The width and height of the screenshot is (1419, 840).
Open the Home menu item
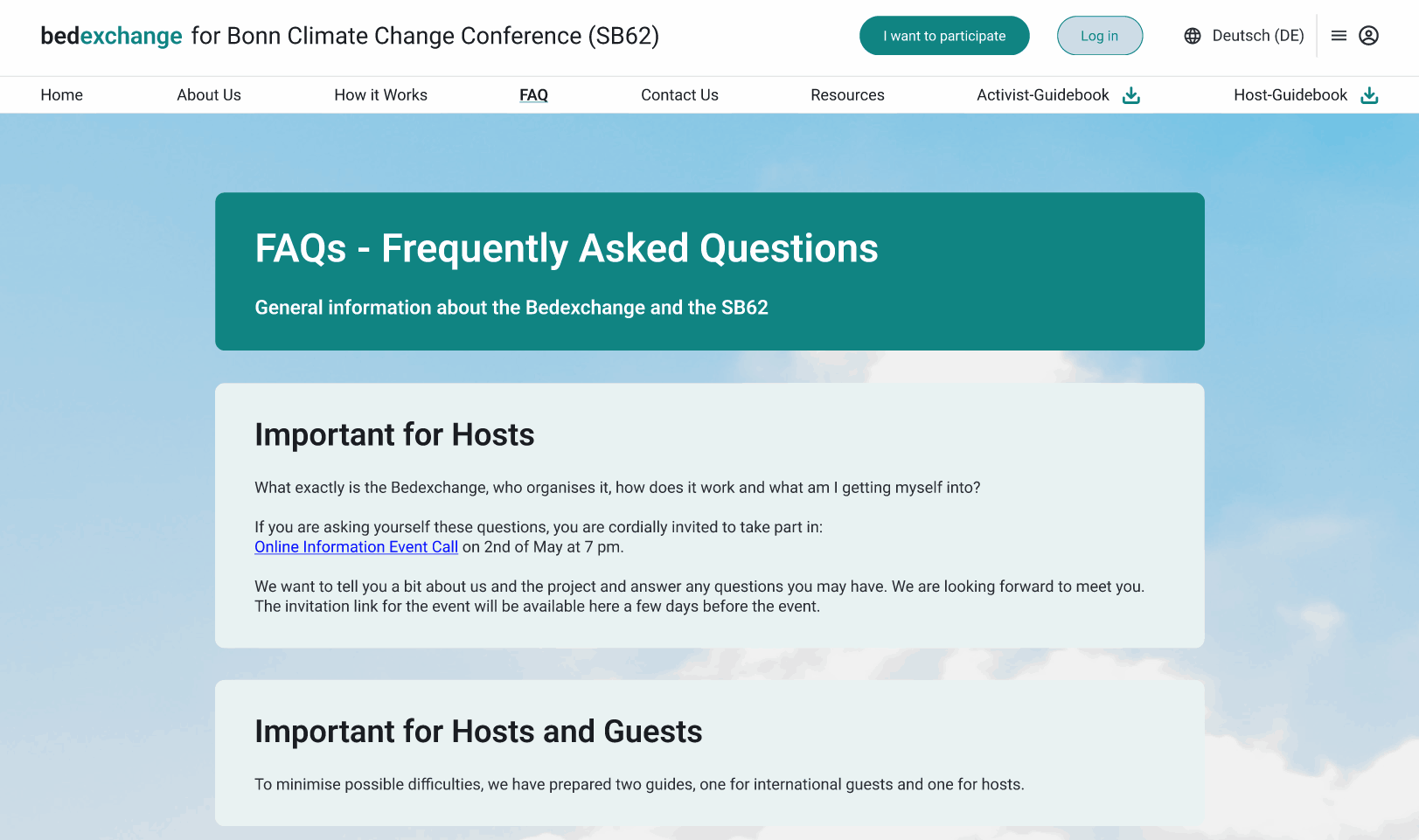(61, 95)
